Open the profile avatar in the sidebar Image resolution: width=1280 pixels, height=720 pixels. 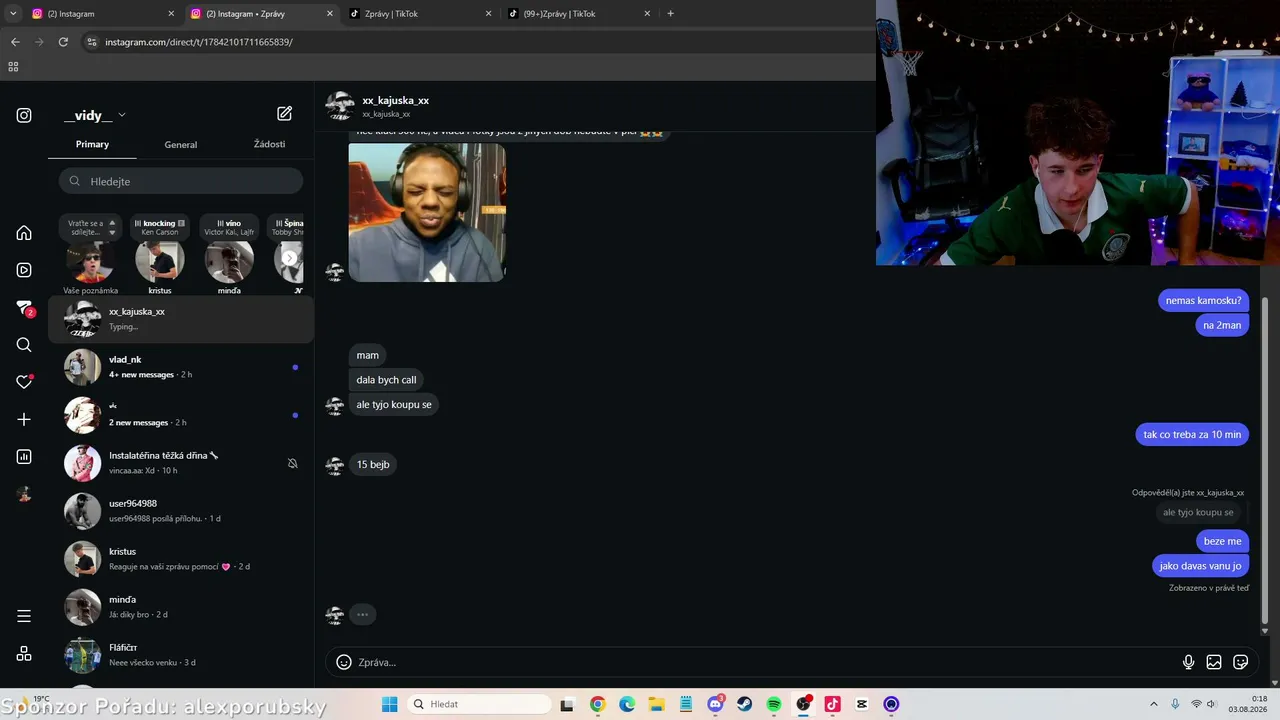(x=24, y=494)
